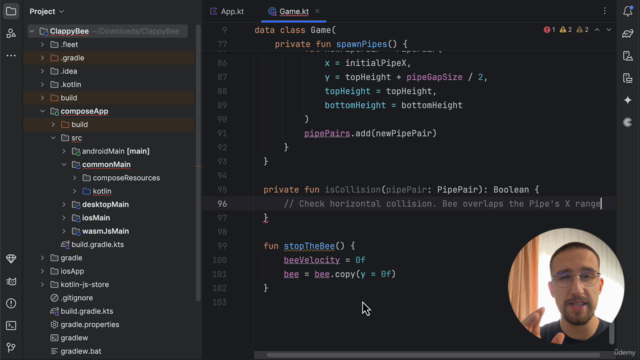Collapse the ClappyBee root node
This screenshot has width=640, height=360.
[32, 31]
